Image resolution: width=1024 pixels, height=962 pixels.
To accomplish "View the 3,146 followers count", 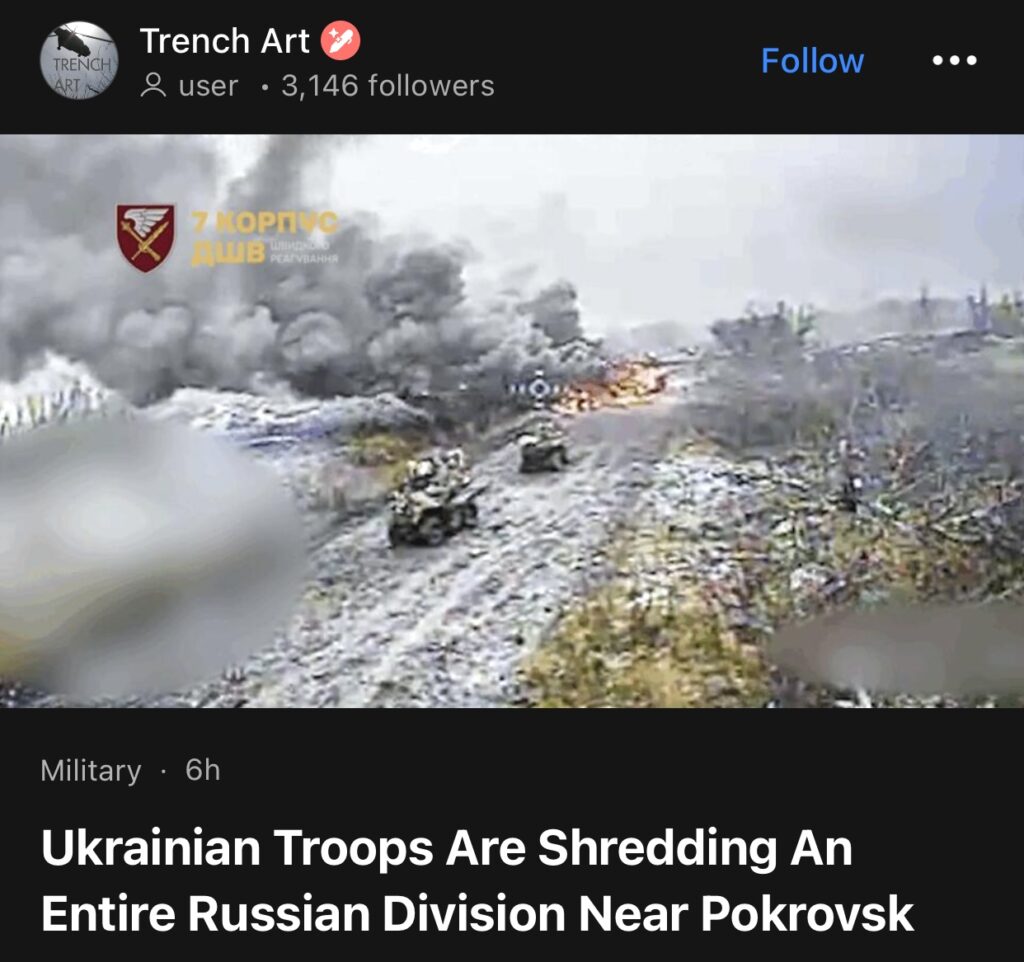I will [x=388, y=86].
